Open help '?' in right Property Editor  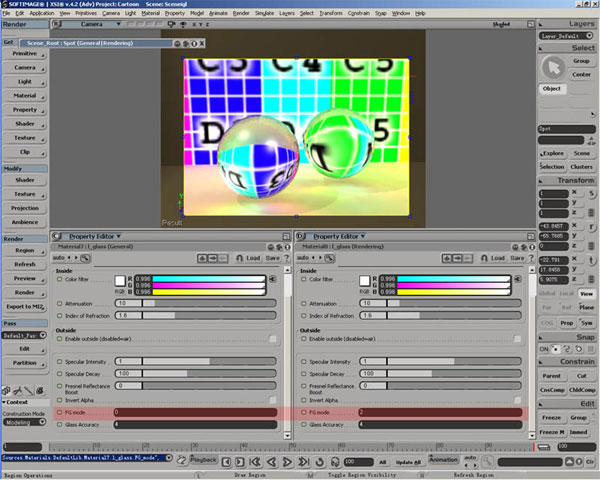(x=531, y=258)
